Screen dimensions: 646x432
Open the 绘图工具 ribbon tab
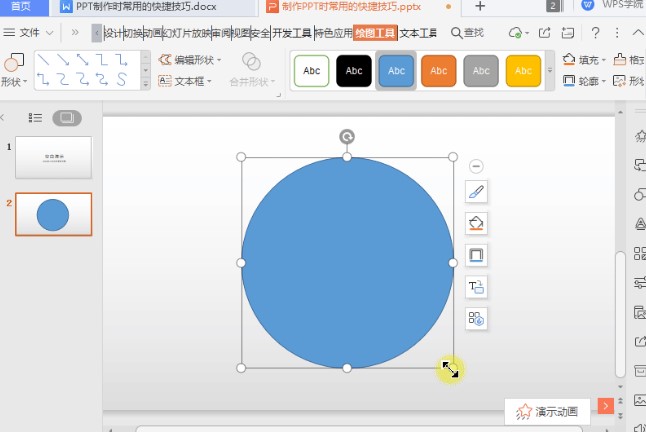[375, 33]
